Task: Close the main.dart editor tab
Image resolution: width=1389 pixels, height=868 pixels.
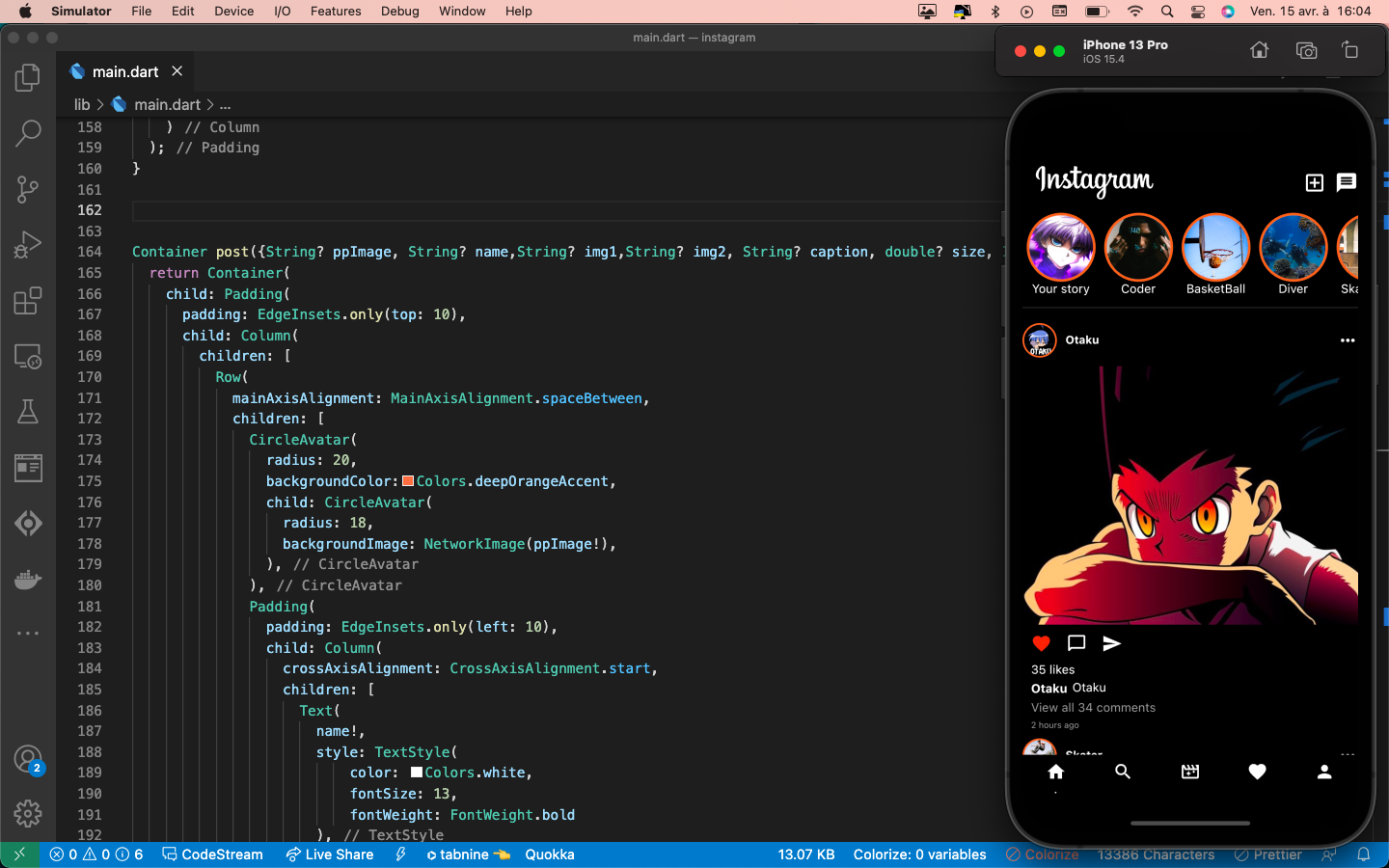Action: pyautogui.click(x=177, y=71)
